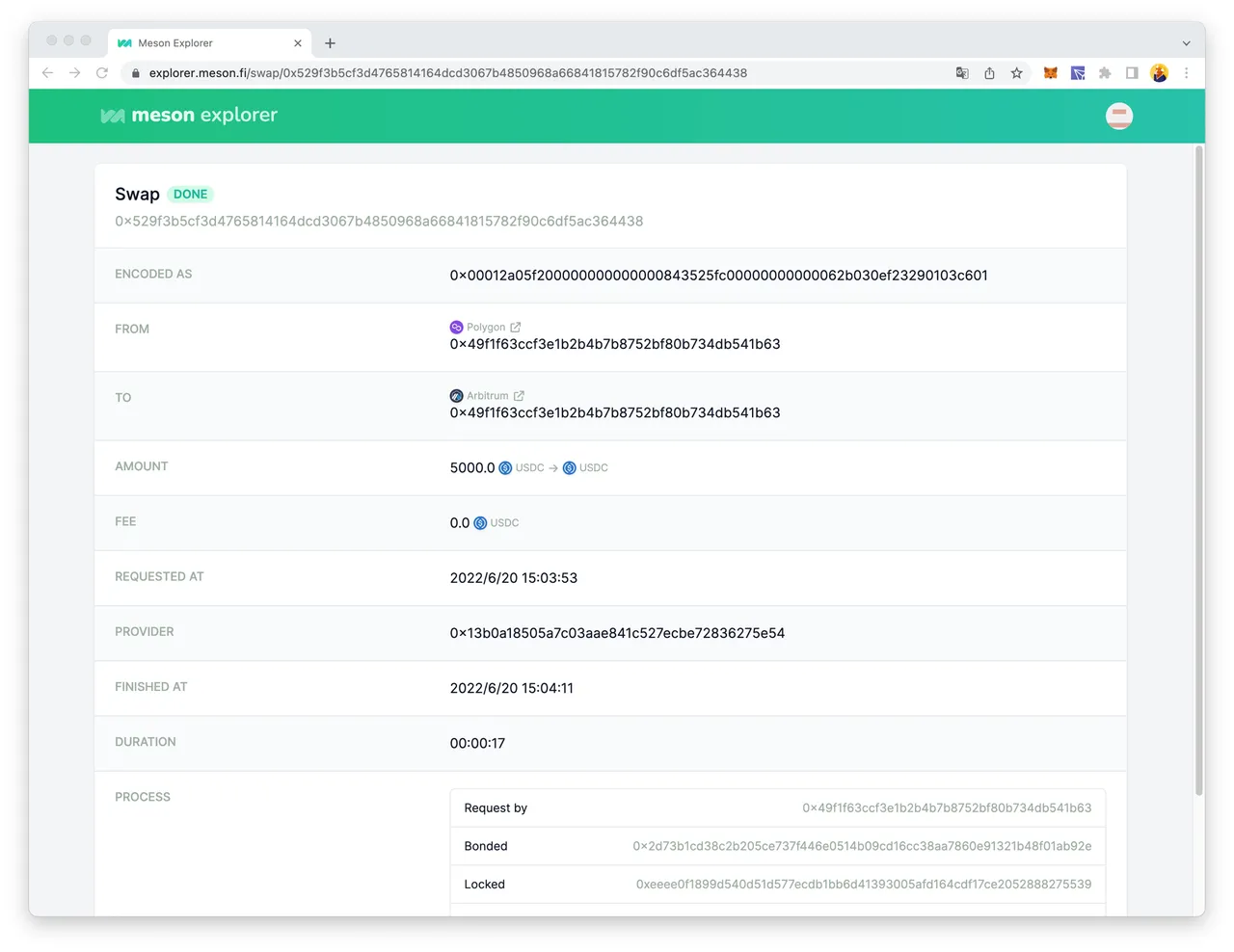Click finished time 2022/6/20 15:04:11
Viewport: 1234px width, 952px height.
point(512,688)
